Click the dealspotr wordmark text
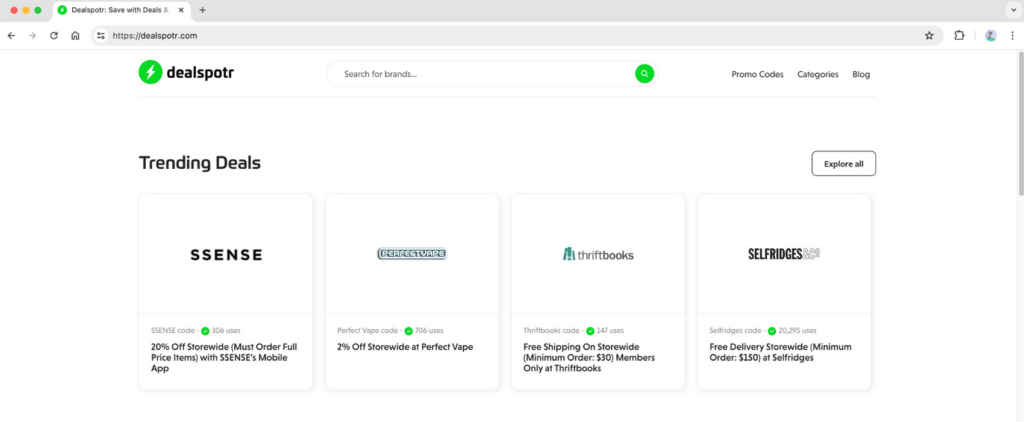The height and width of the screenshot is (422, 1024). [x=200, y=73]
